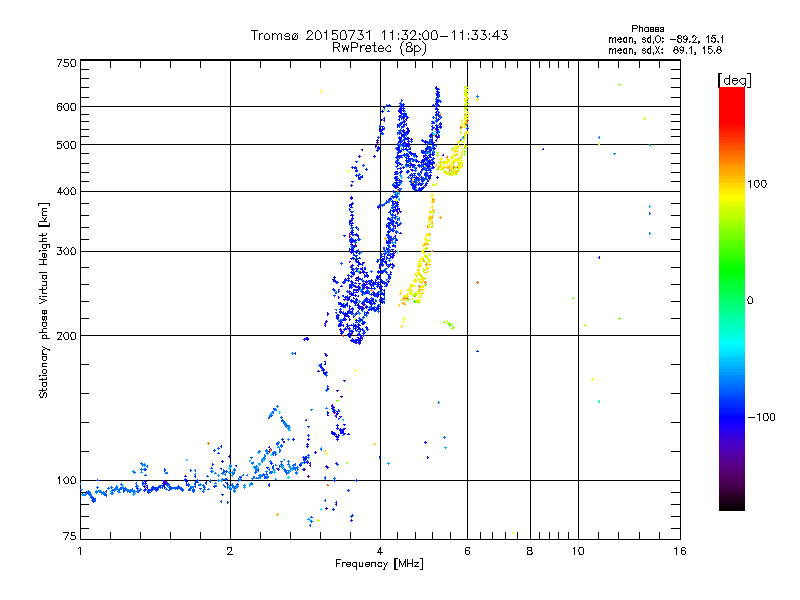Click the "Phases" header text
800x600 pixels.
[647, 29]
